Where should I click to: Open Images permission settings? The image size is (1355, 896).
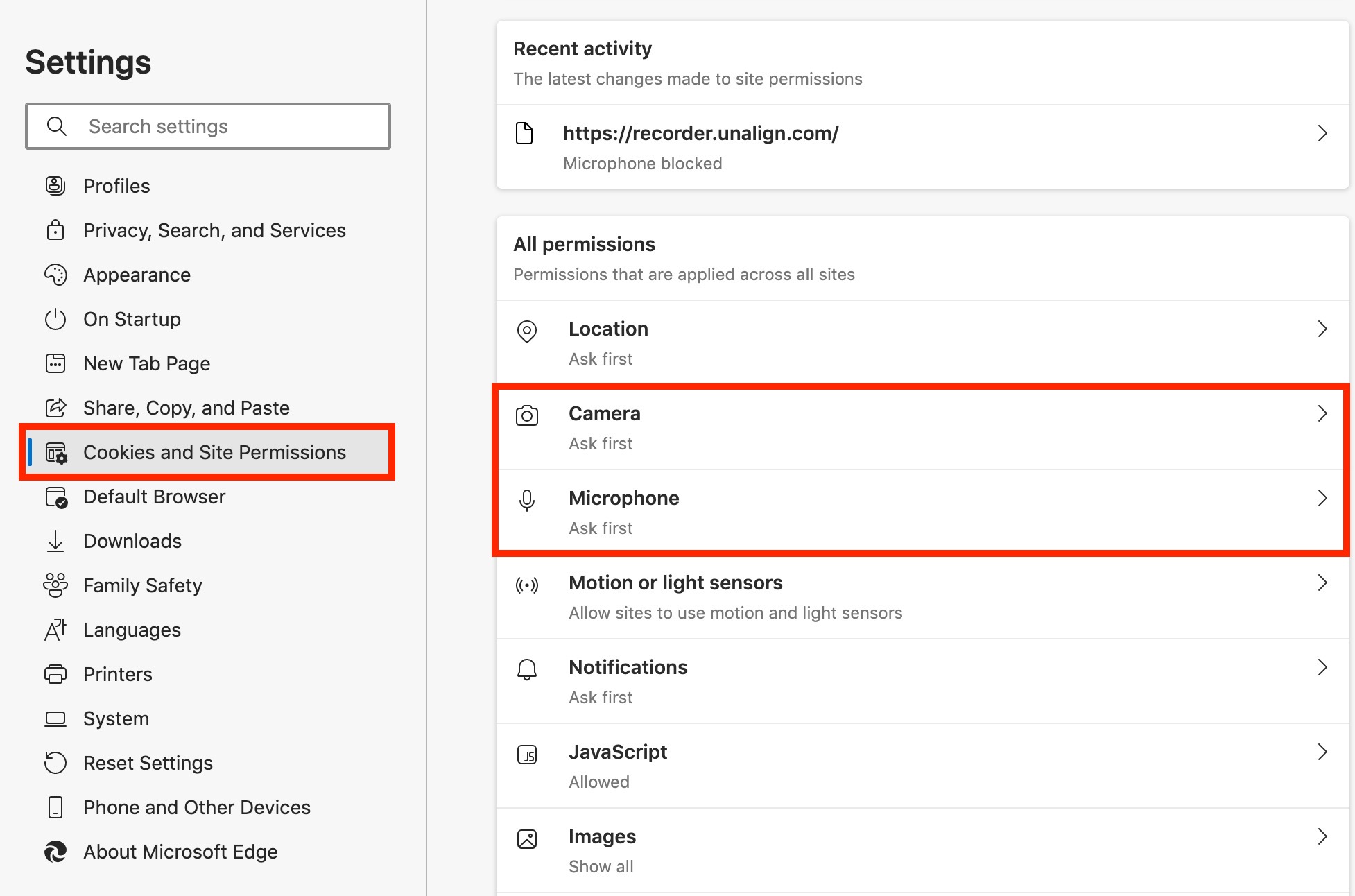click(922, 850)
